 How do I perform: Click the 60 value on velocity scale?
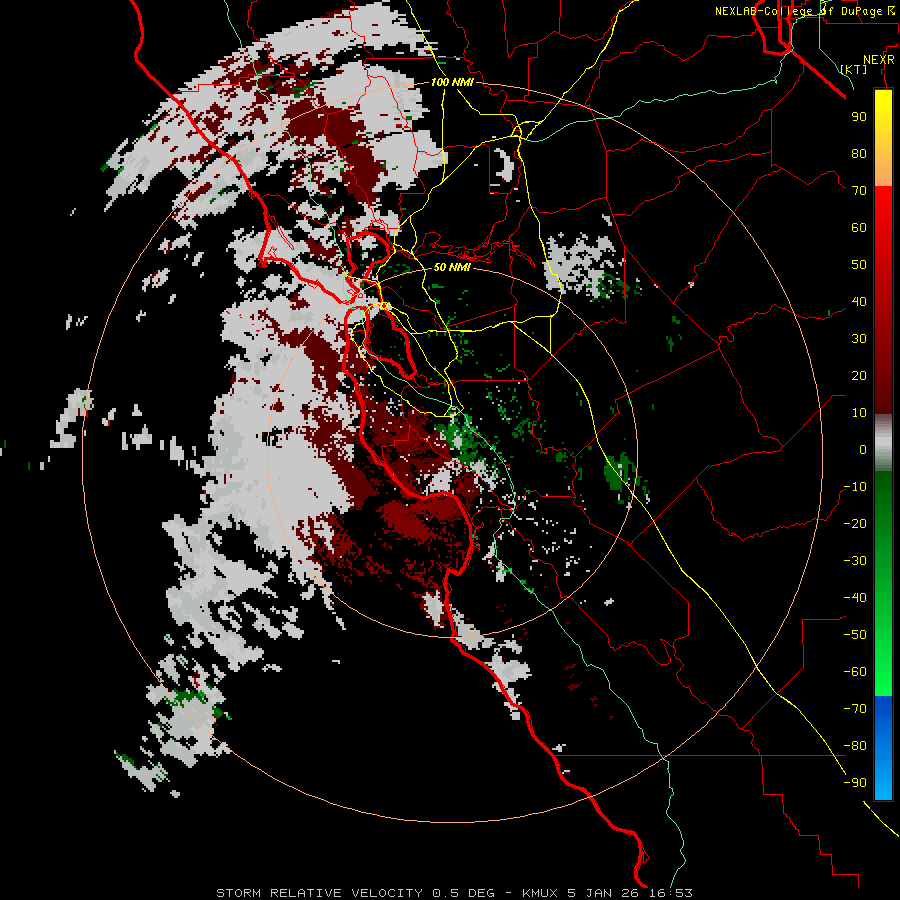tap(859, 228)
